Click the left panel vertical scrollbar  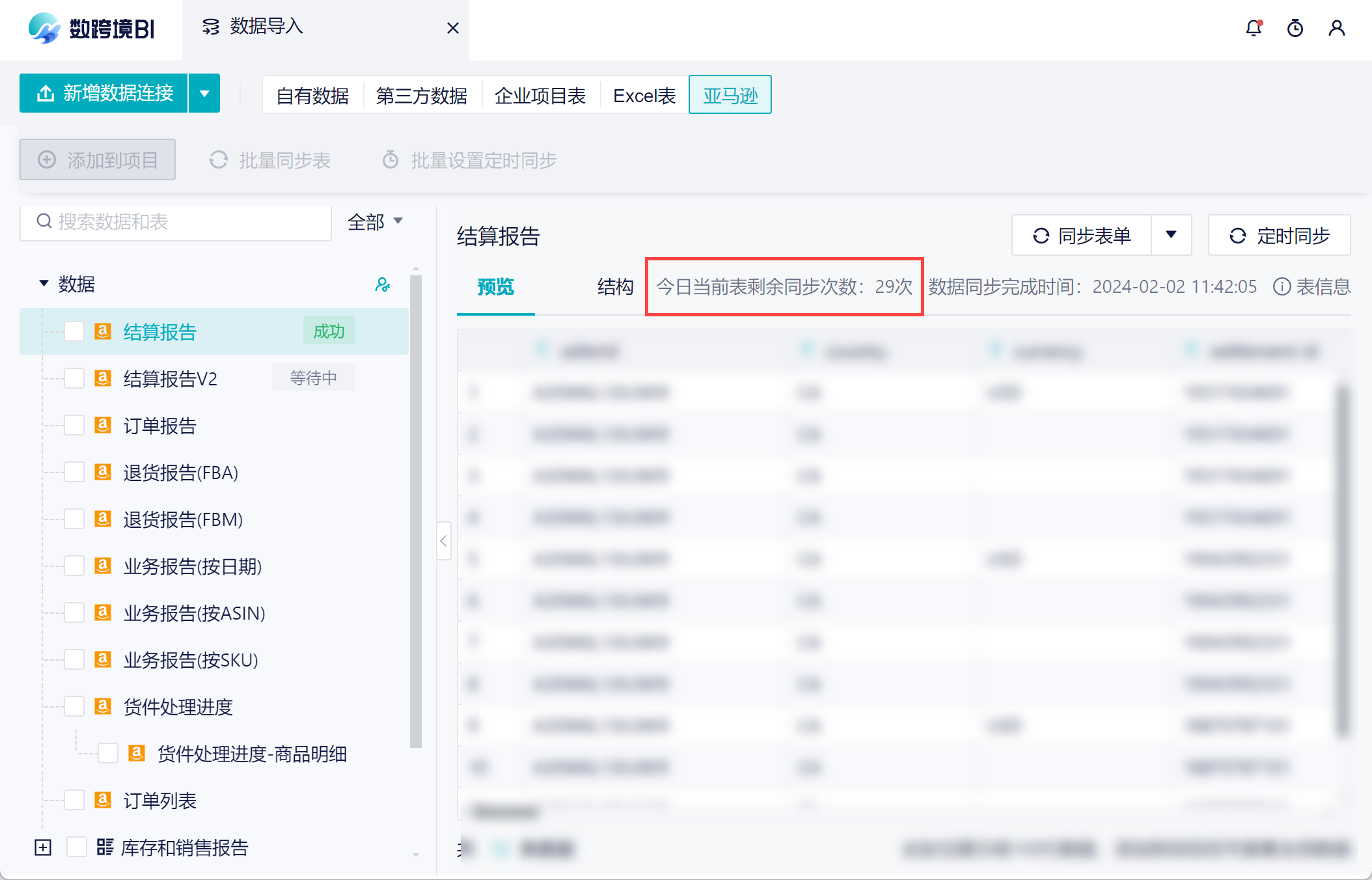click(x=416, y=510)
